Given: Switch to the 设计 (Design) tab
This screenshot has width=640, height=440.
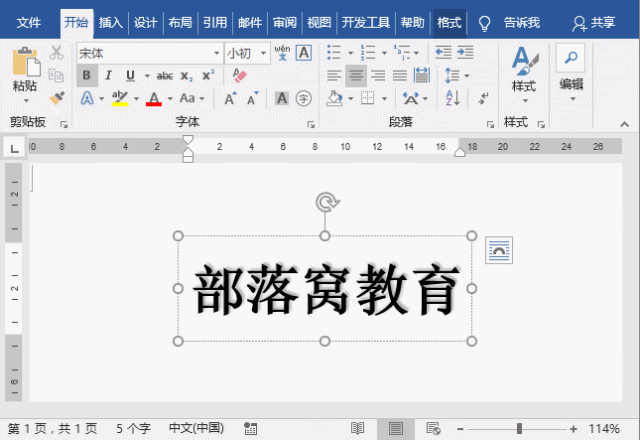Looking at the screenshot, I should pyautogui.click(x=145, y=23).
